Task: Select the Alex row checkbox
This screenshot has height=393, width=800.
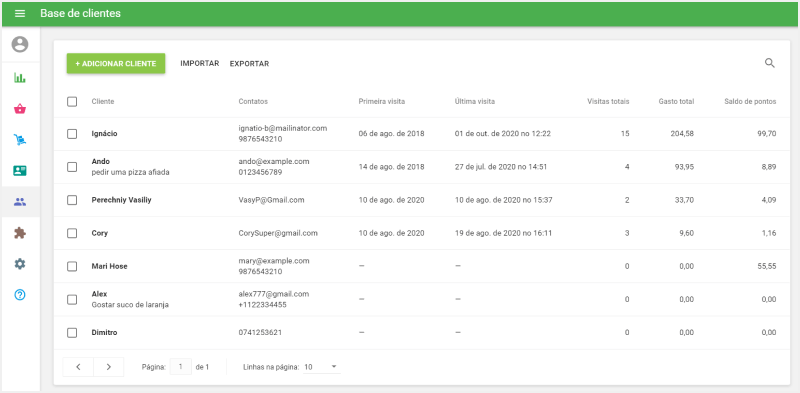Action: click(72, 300)
